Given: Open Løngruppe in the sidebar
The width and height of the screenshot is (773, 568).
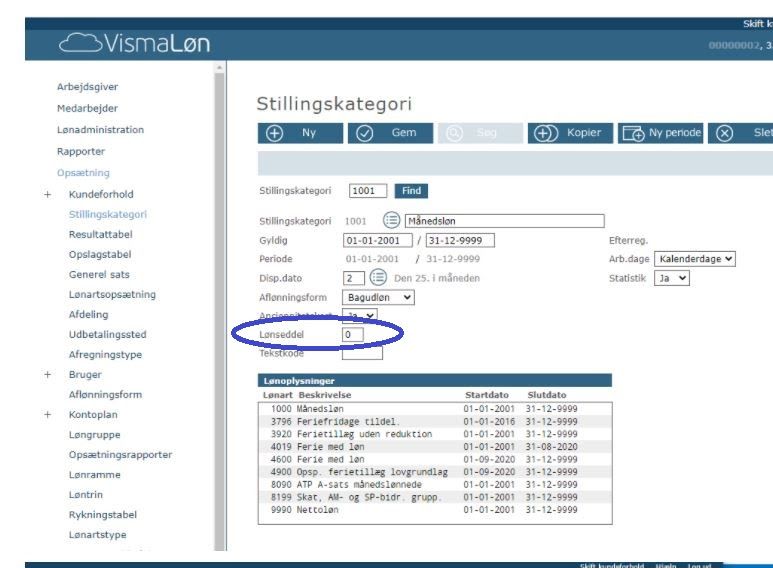Looking at the screenshot, I should (x=95, y=435).
